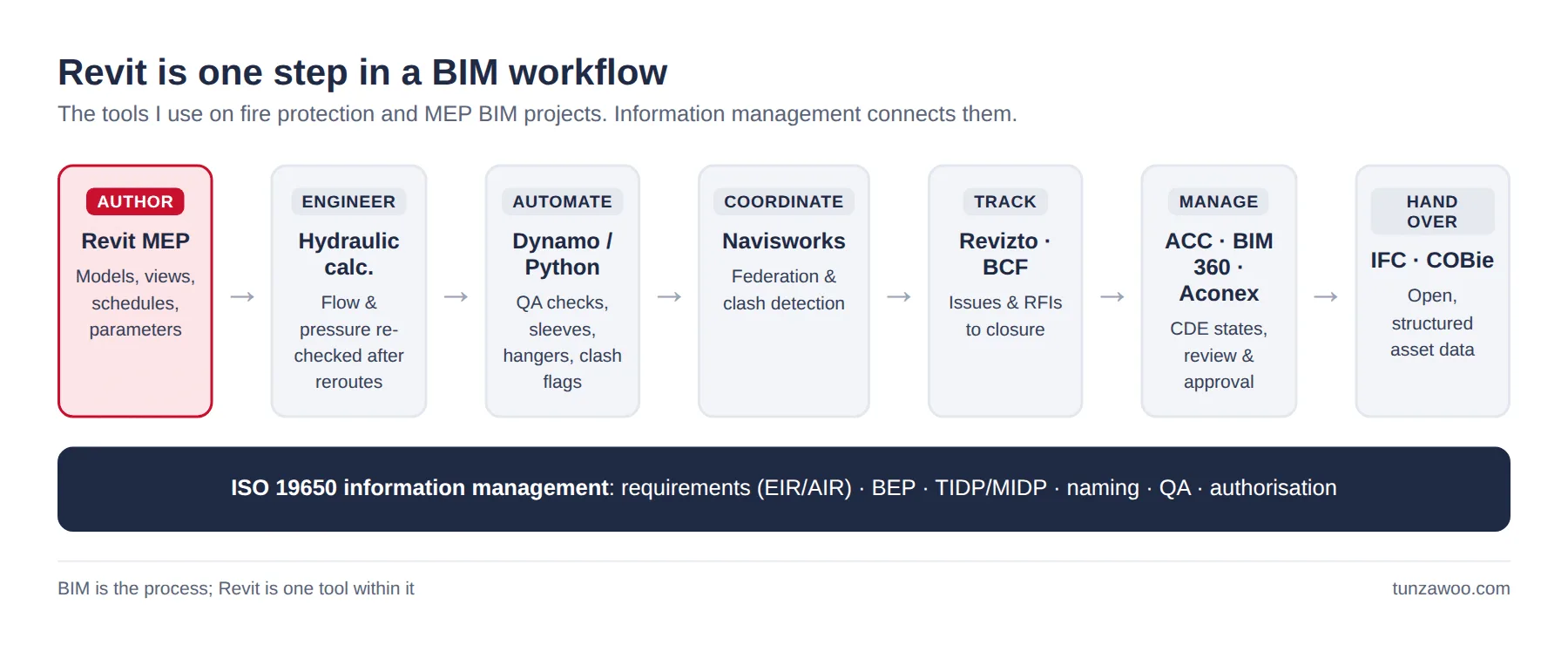Select the AUTOMATE badge
The height and width of the screenshot is (645, 1568).
[562, 201]
